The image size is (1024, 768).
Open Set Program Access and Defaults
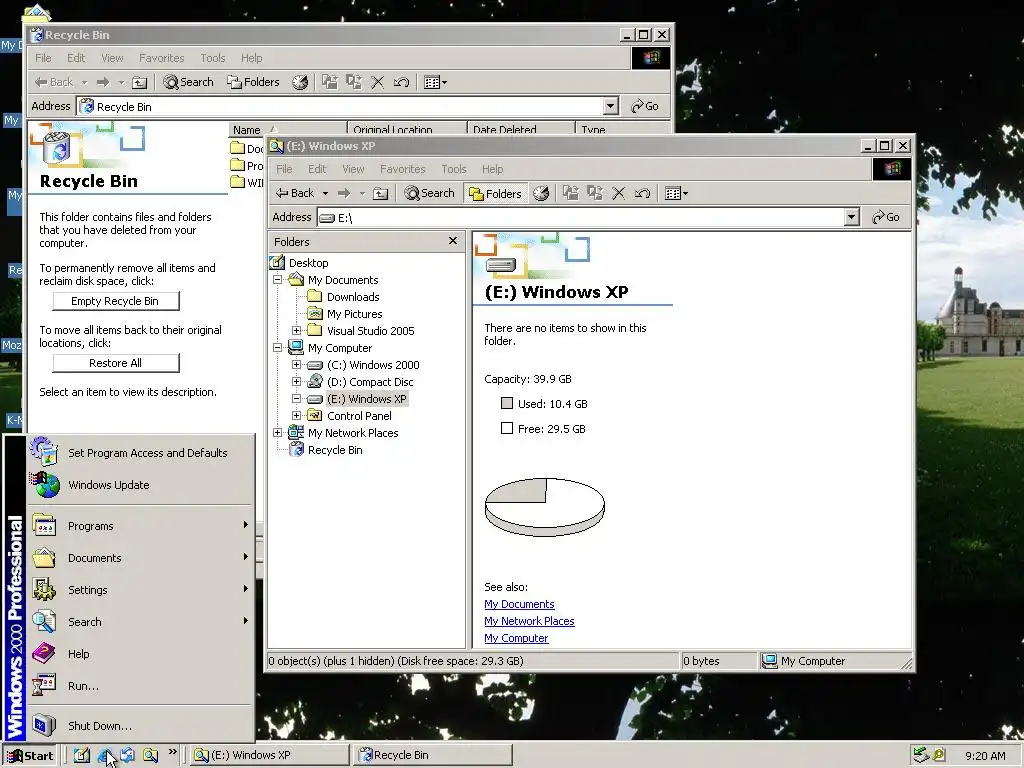140,453
